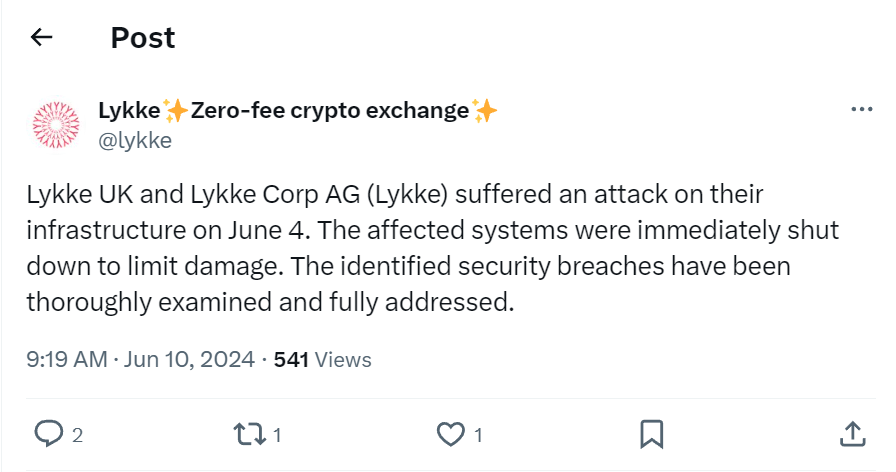Click the last line 'thoroughly examined and fully addressed'

point(270,301)
